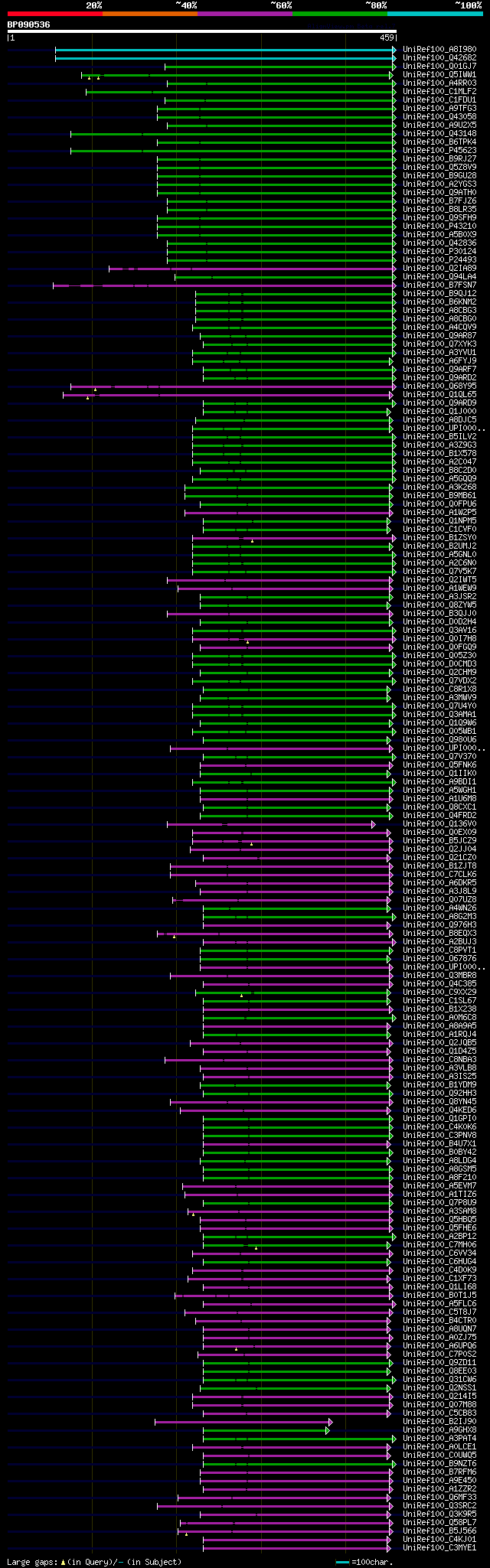Viewport: 490px width, 1568px height.
Task: Select hit label UniRef100_Q7P8U9
Action: click(x=439, y=1202)
